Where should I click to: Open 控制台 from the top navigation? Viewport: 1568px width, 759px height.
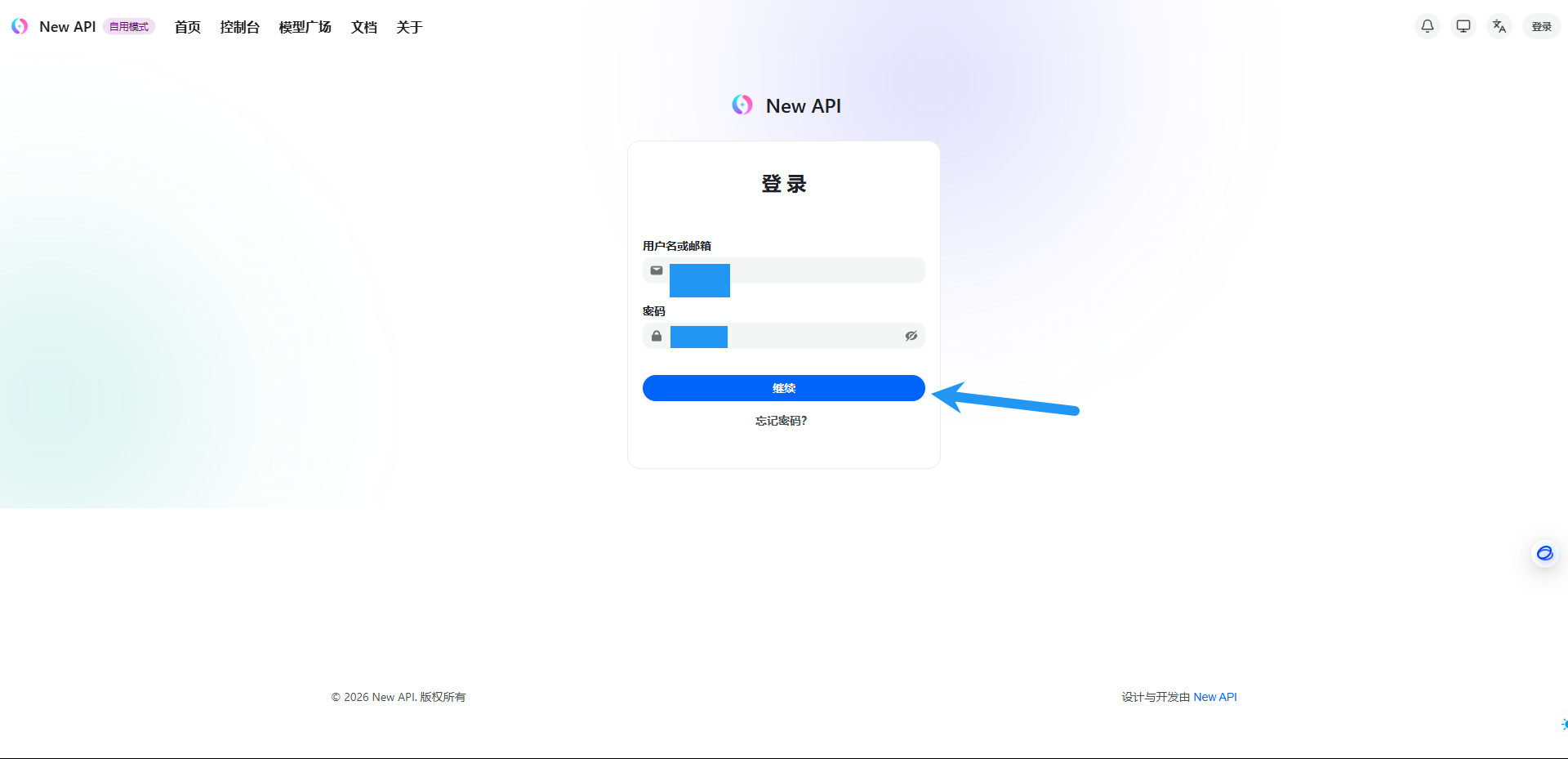pos(239,27)
